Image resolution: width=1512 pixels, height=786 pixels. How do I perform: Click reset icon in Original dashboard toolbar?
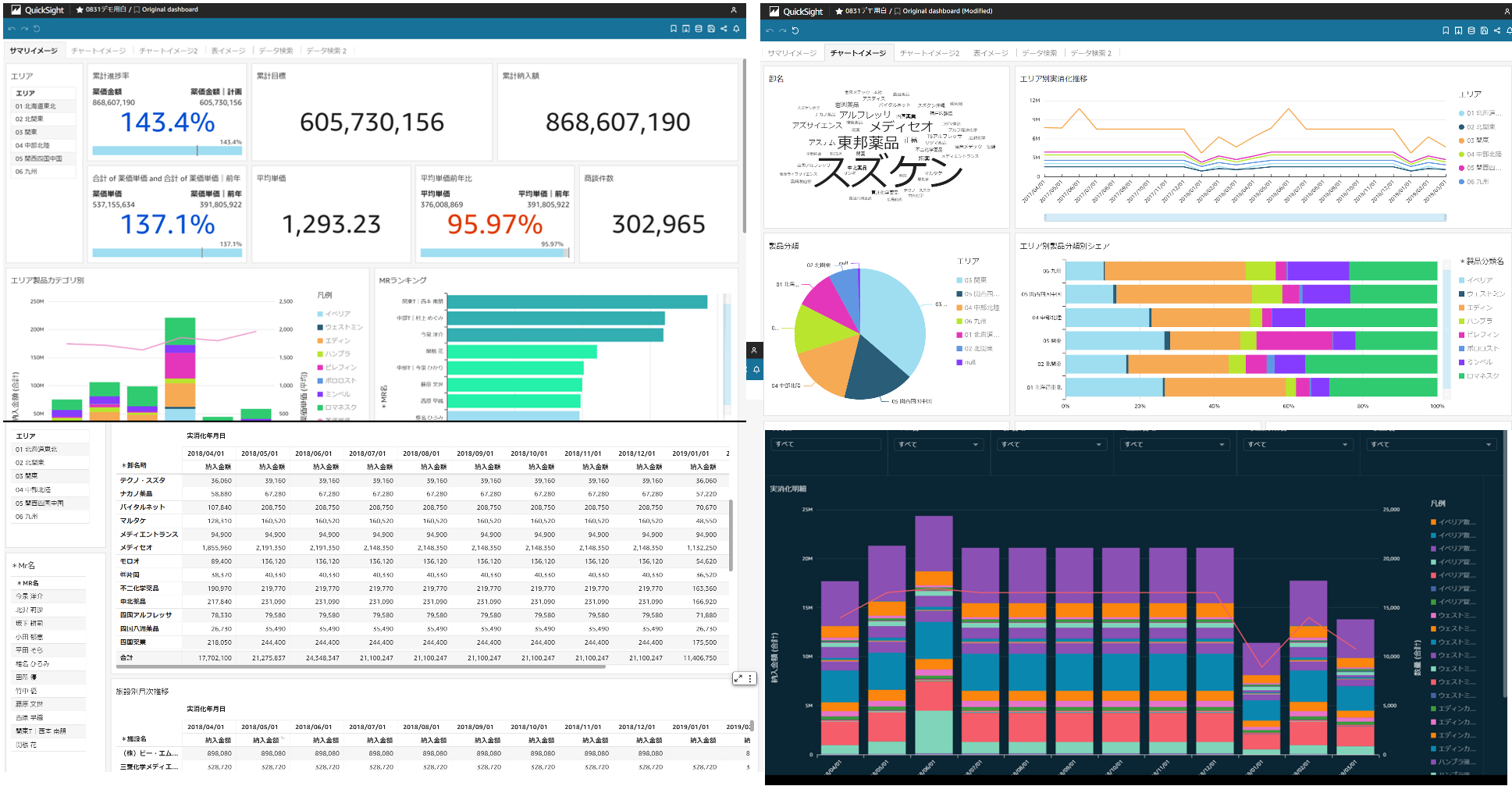click(37, 29)
